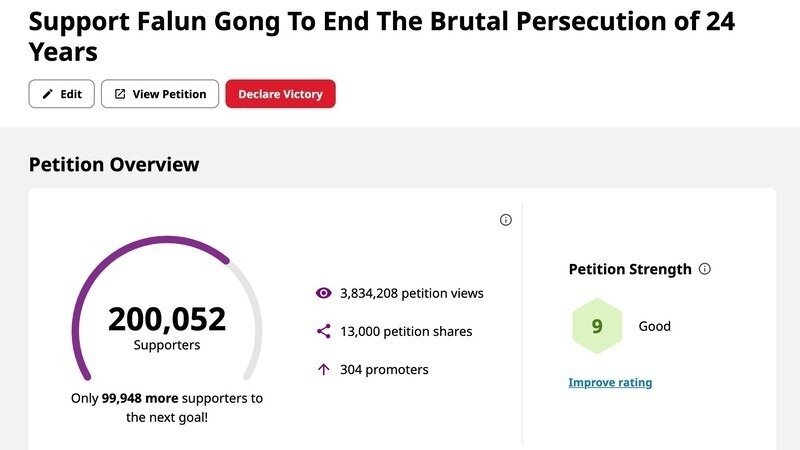
Task: Click the Support Falun Gong petition title
Action: click(x=381, y=37)
